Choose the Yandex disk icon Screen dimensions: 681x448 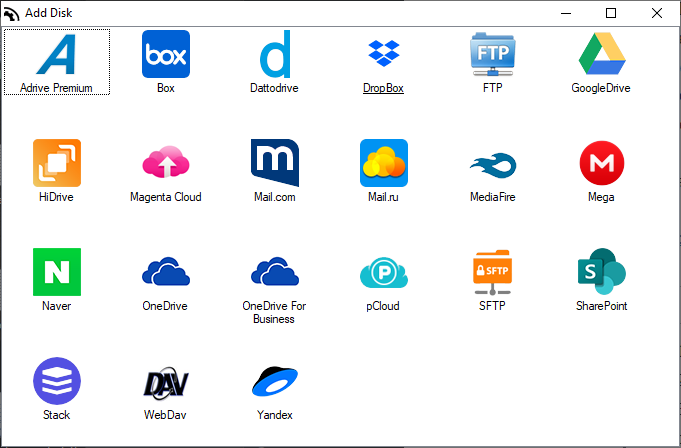(x=275, y=381)
